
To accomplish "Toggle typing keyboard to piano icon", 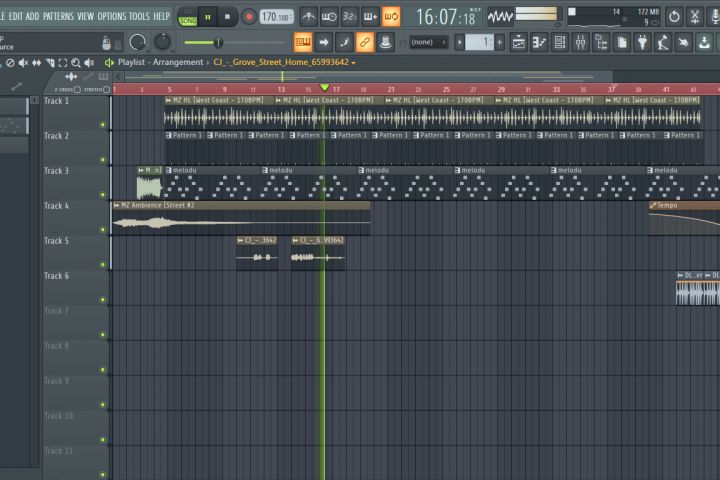I will tap(303, 42).
